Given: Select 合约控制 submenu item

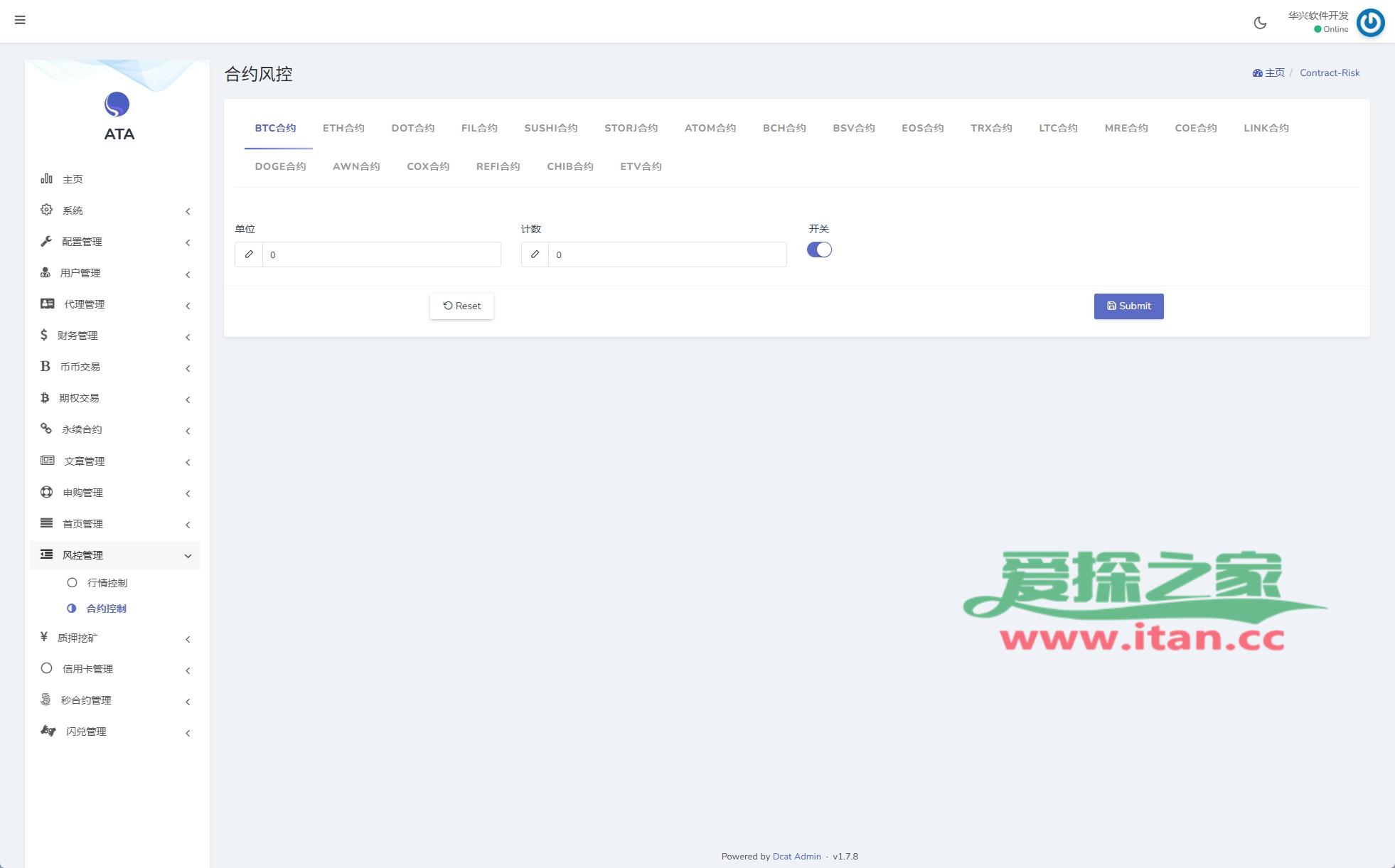Looking at the screenshot, I should (107, 609).
